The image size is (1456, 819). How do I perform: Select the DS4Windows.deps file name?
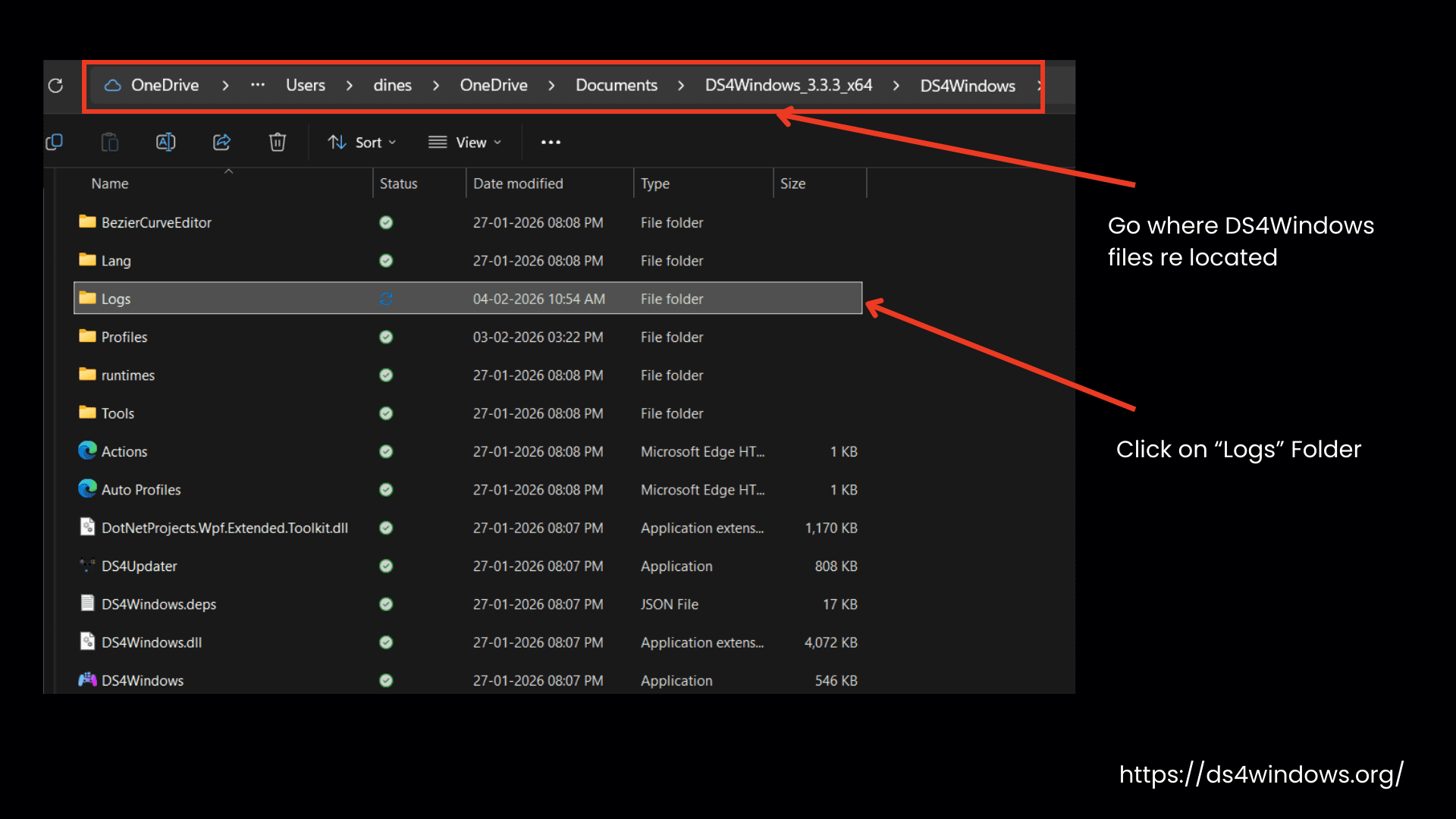click(x=159, y=604)
